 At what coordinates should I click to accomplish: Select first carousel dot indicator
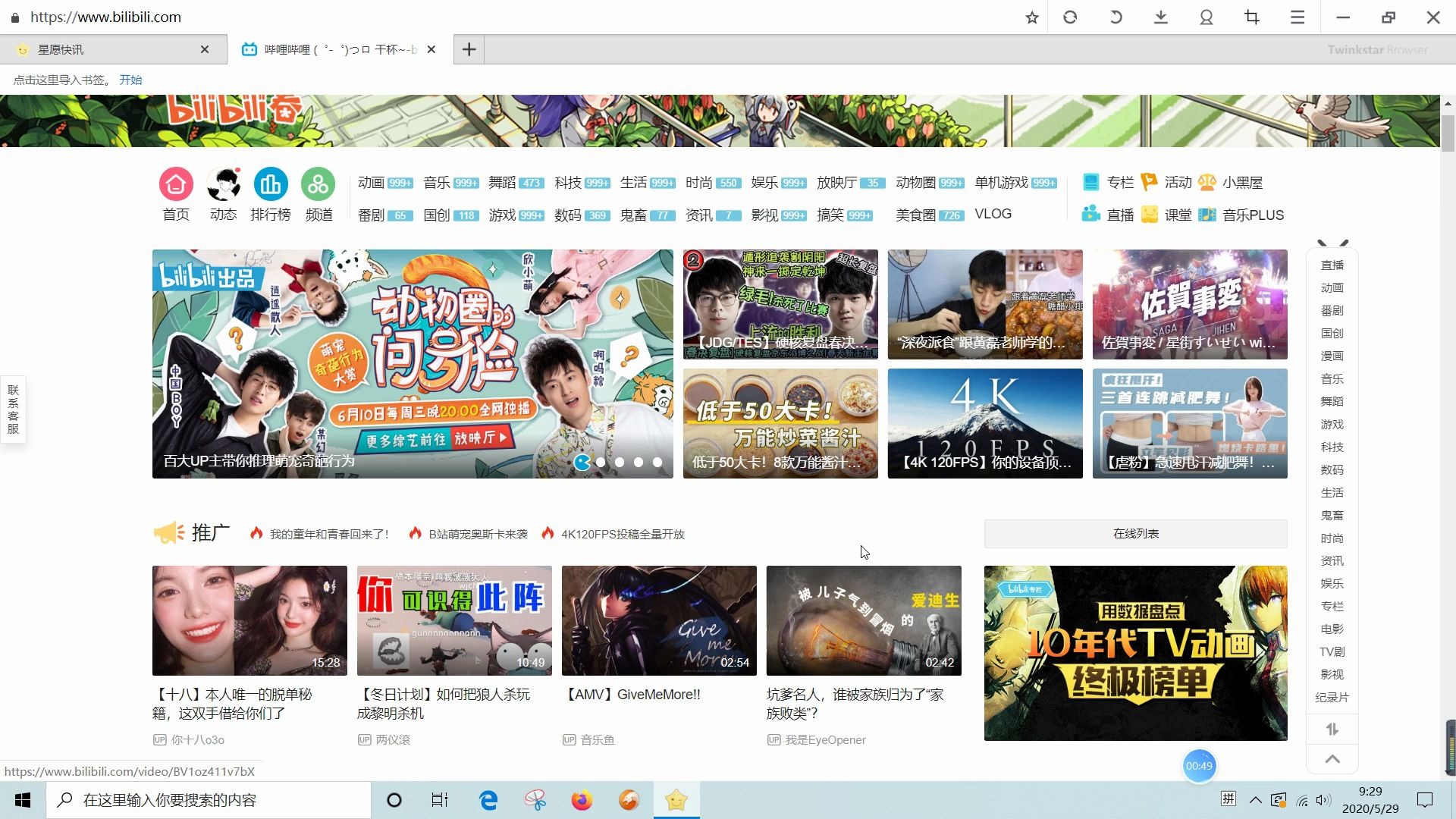tap(582, 462)
